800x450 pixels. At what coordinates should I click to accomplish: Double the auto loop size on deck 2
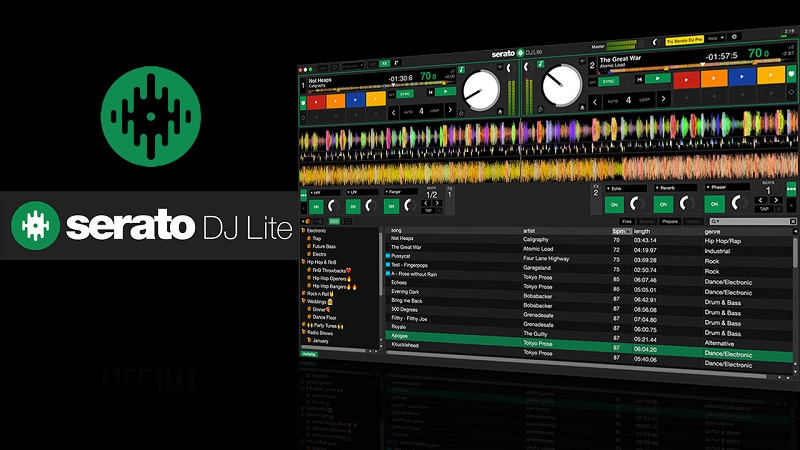click(663, 98)
